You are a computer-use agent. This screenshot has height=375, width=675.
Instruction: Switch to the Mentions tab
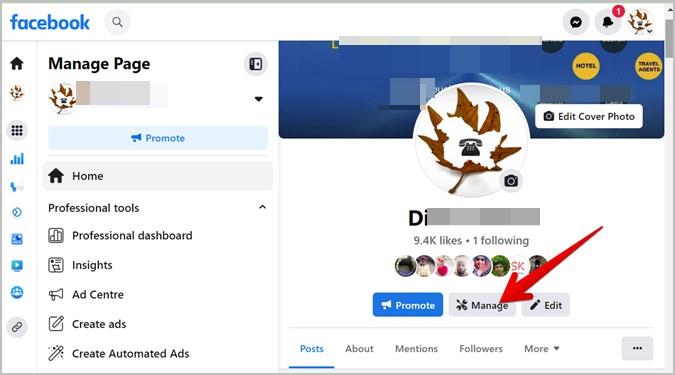pyautogui.click(x=416, y=349)
